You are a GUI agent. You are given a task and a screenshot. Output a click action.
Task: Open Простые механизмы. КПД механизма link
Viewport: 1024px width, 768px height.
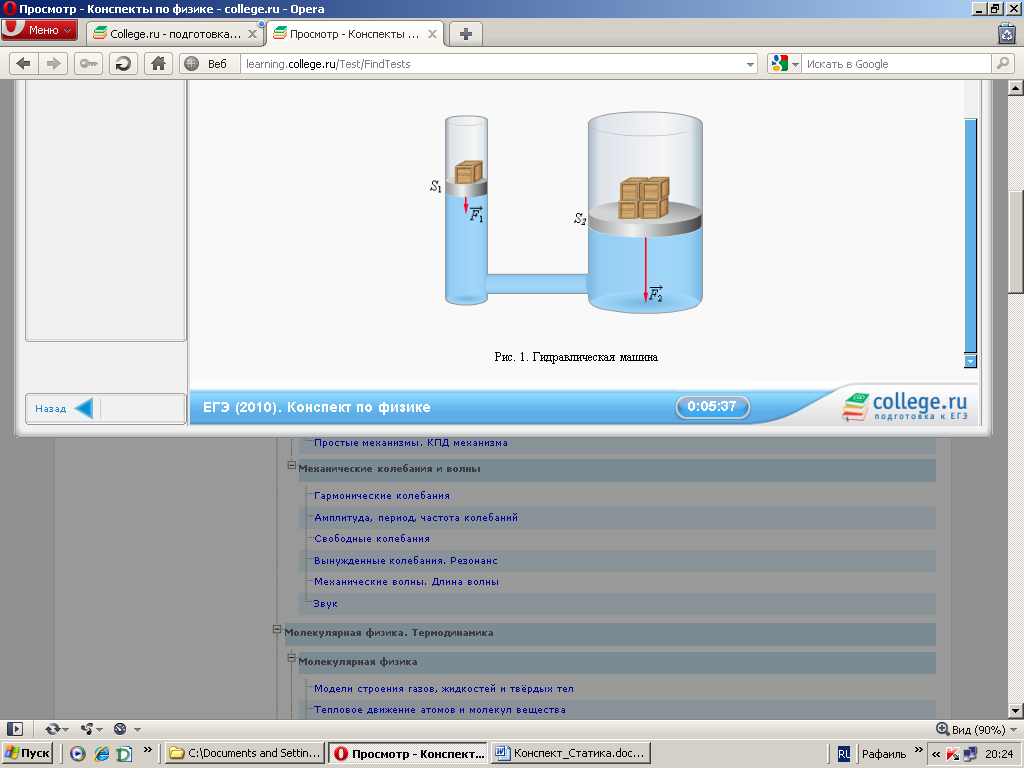[411, 443]
